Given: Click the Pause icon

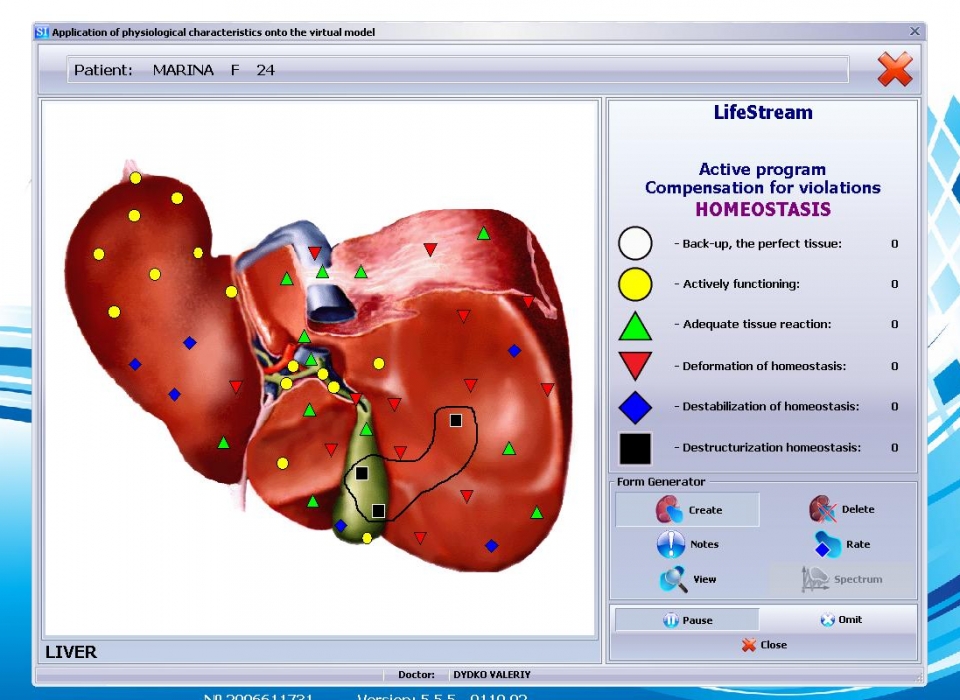Looking at the screenshot, I should click(671, 620).
